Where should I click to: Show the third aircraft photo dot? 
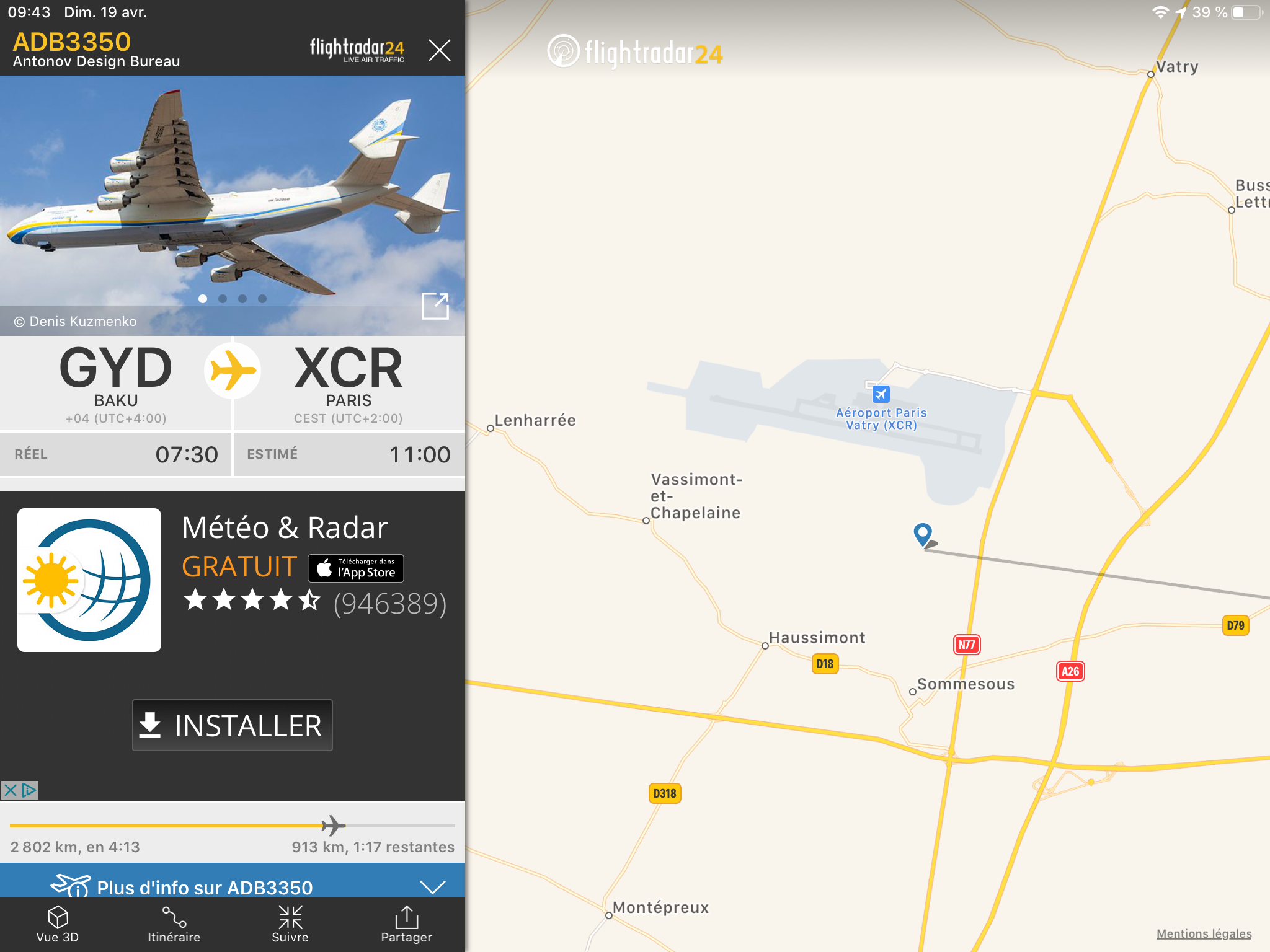242,299
